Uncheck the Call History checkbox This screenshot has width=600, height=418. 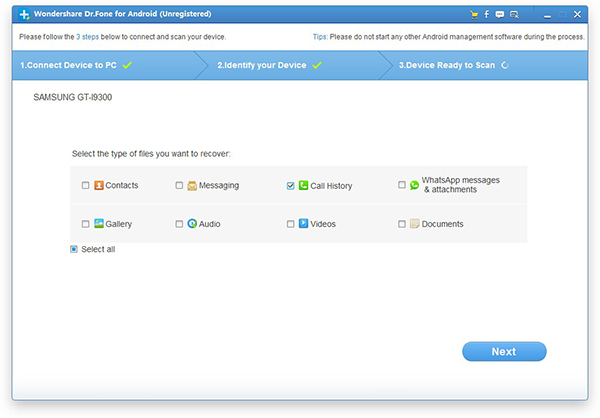point(290,186)
